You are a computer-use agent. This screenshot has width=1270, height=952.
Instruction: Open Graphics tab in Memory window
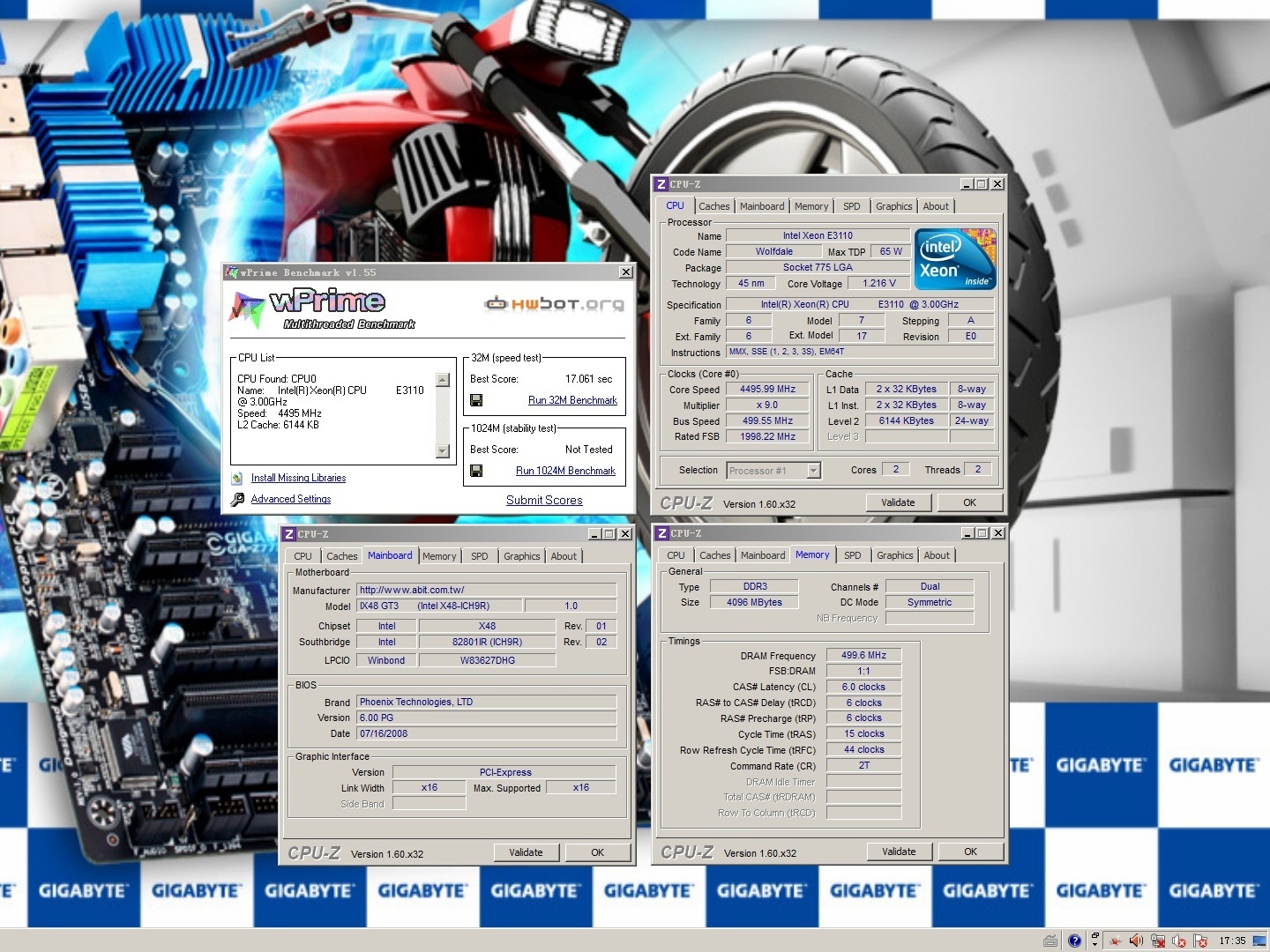click(x=895, y=555)
